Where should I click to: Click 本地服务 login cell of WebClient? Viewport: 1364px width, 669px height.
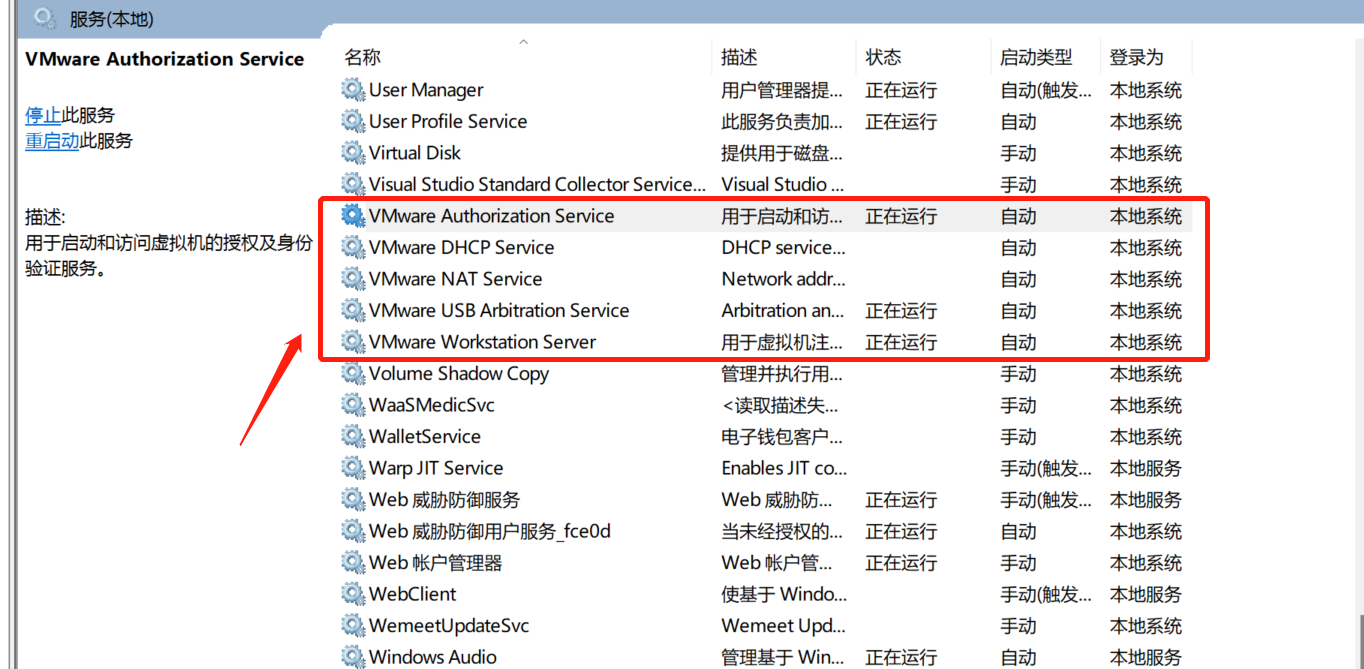[x=1146, y=594]
